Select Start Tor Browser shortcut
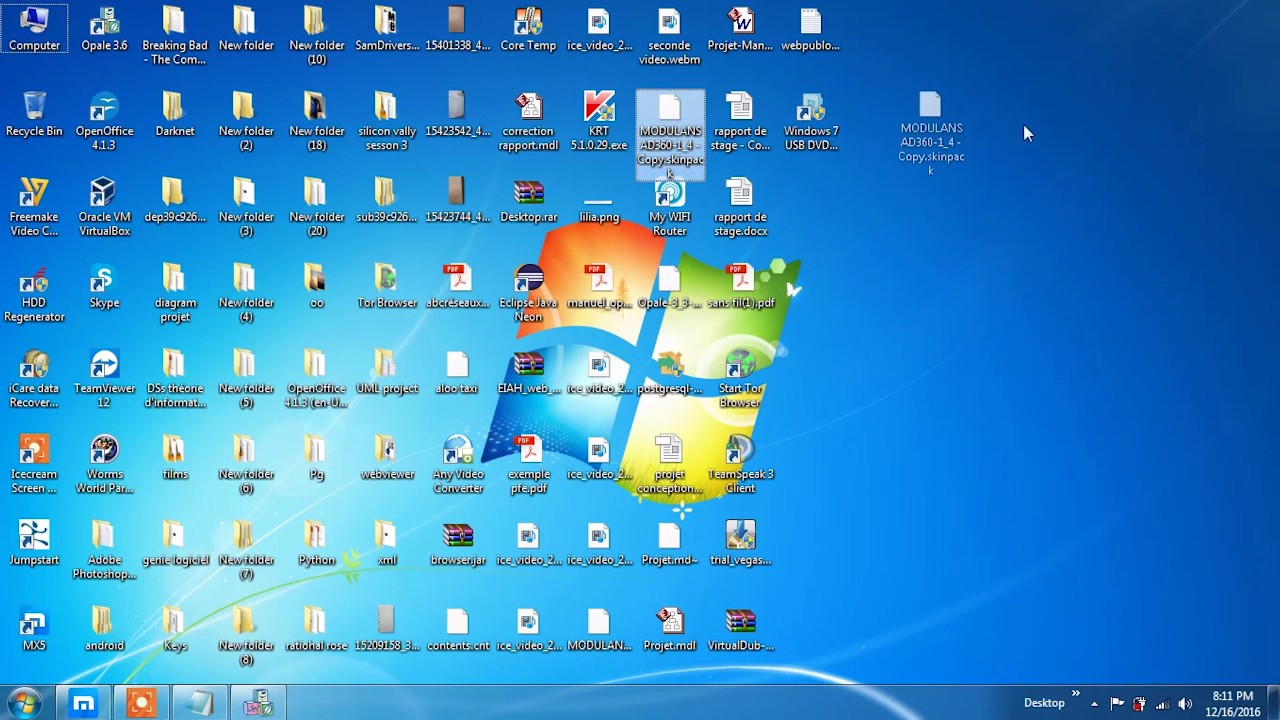 pos(740,380)
